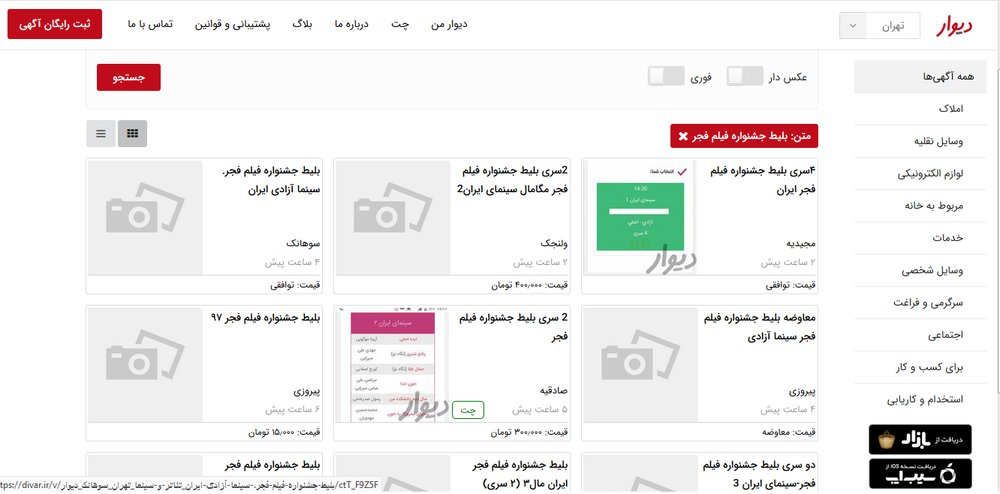
Task: Select سرگرمی و فراغت category
Action: point(920,303)
